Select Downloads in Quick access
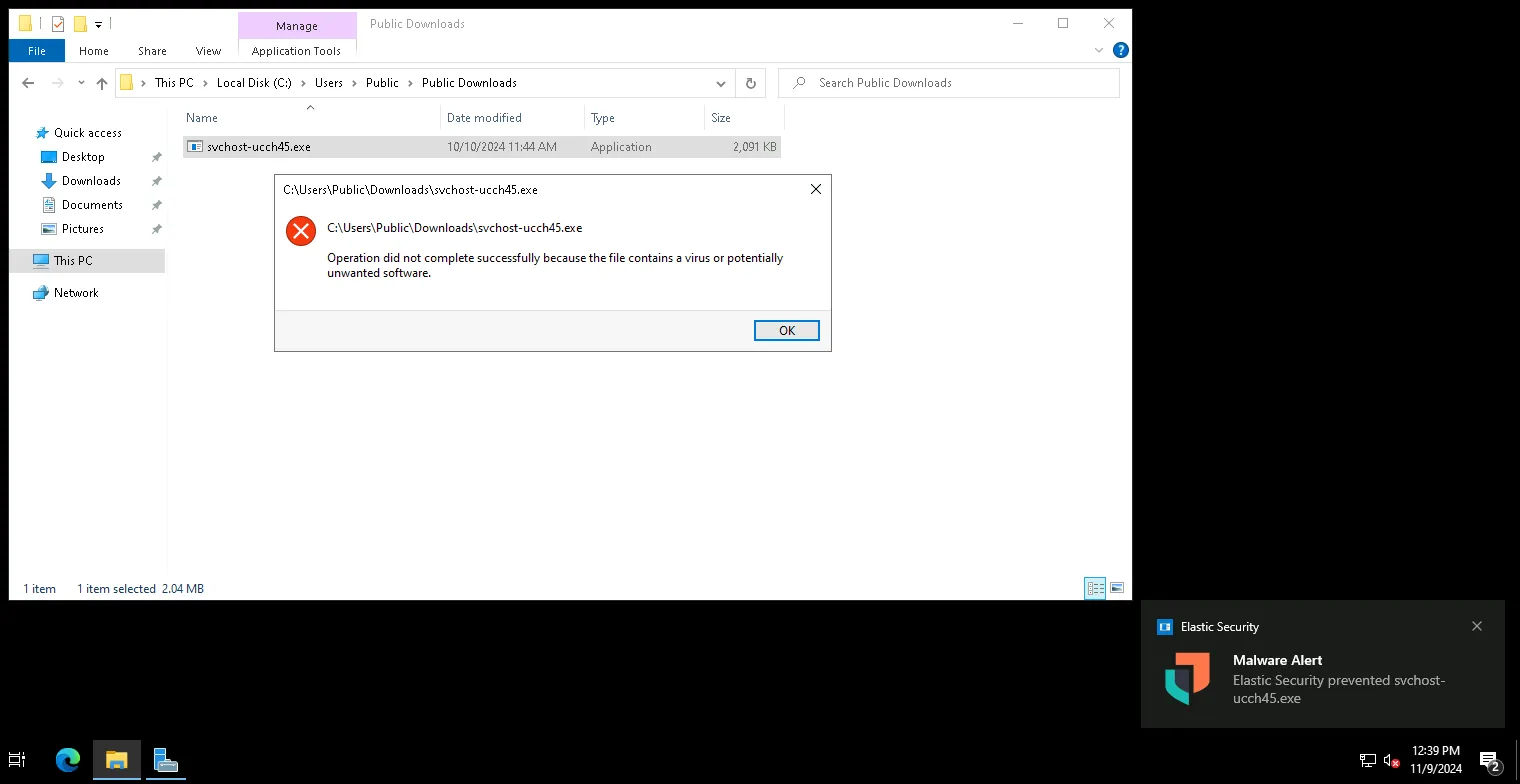This screenshot has width=1520, height=784. click(x=91, y=181)
